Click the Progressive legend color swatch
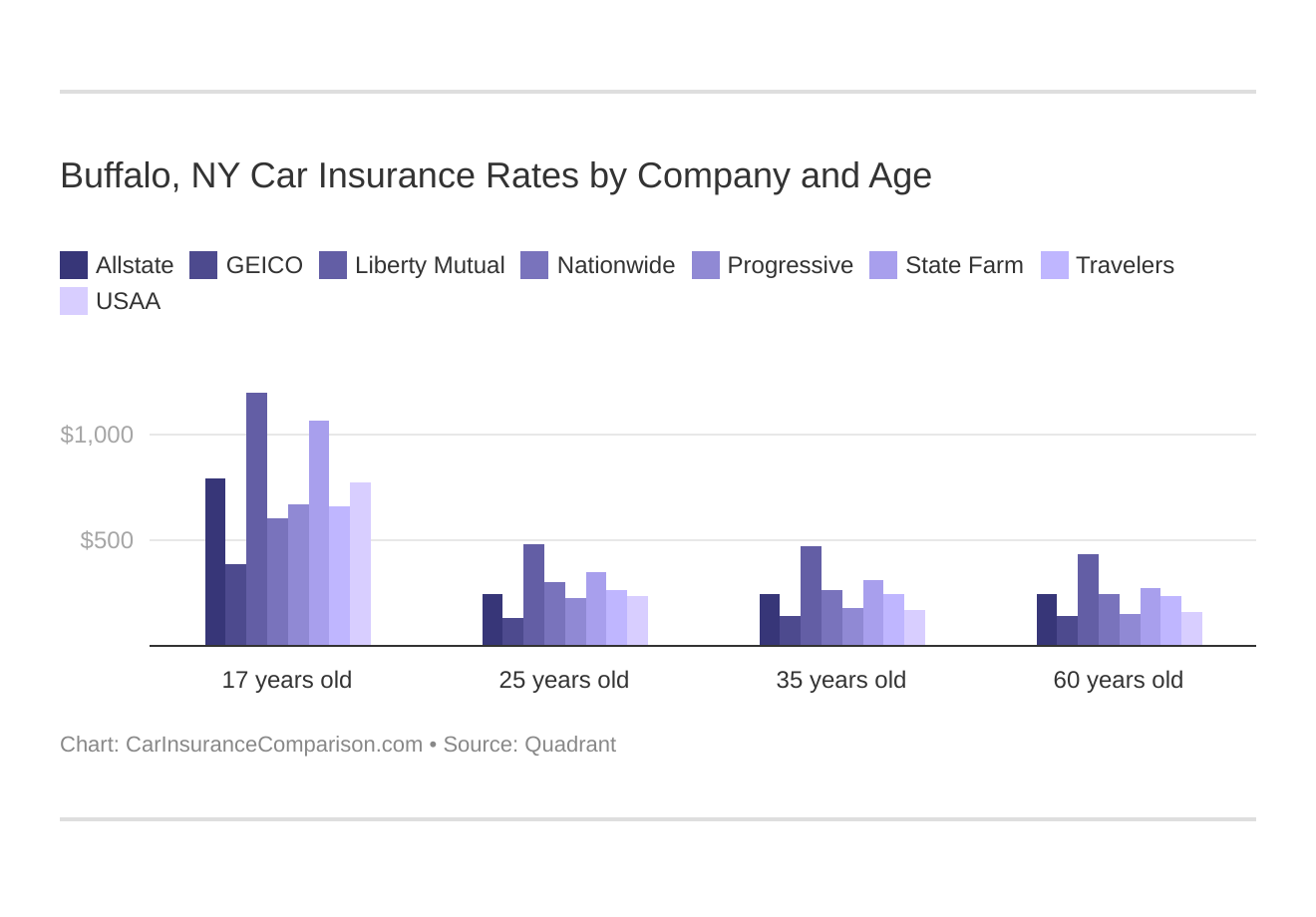This screenshot has height=917, width=1316. click(706, 265)
